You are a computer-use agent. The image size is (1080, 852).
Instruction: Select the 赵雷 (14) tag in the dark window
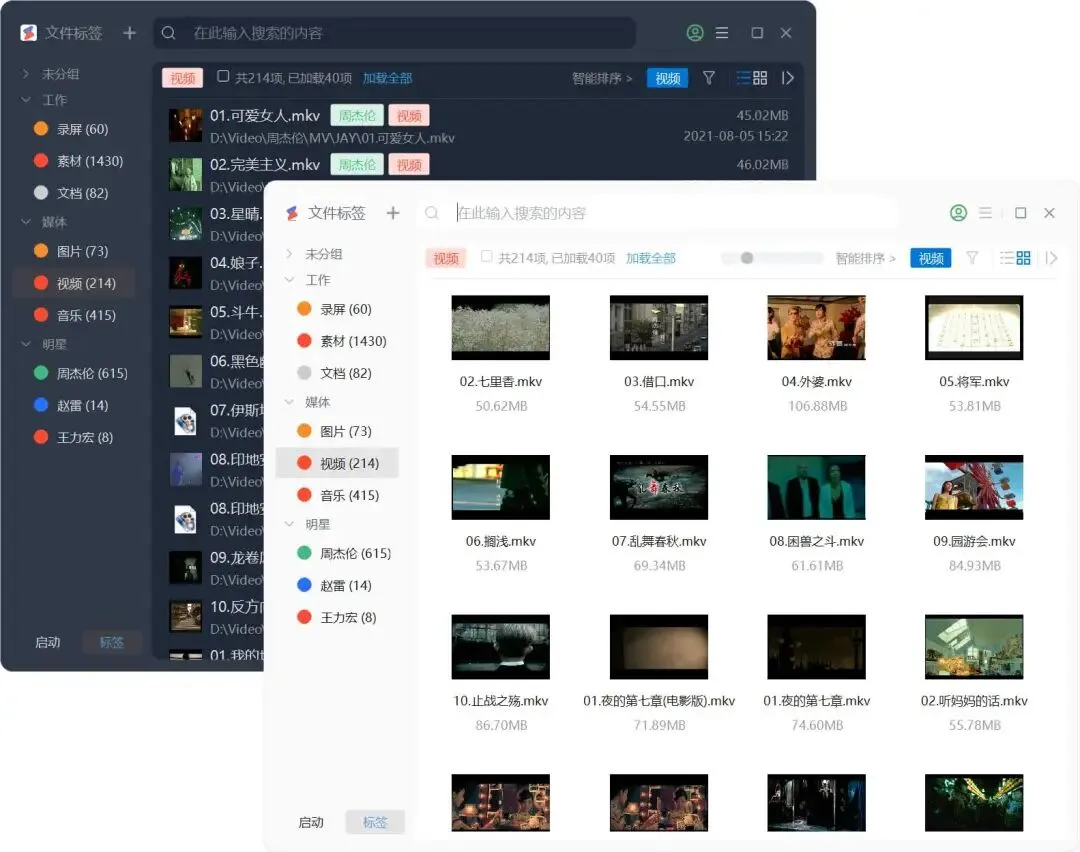click(74, 406)
